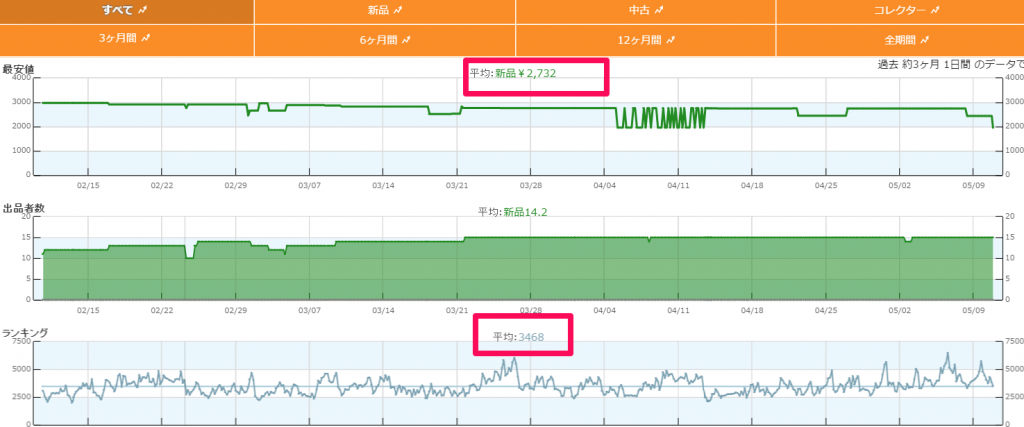Click the pin icon next to 6ヶ月間

click(406, 40)
